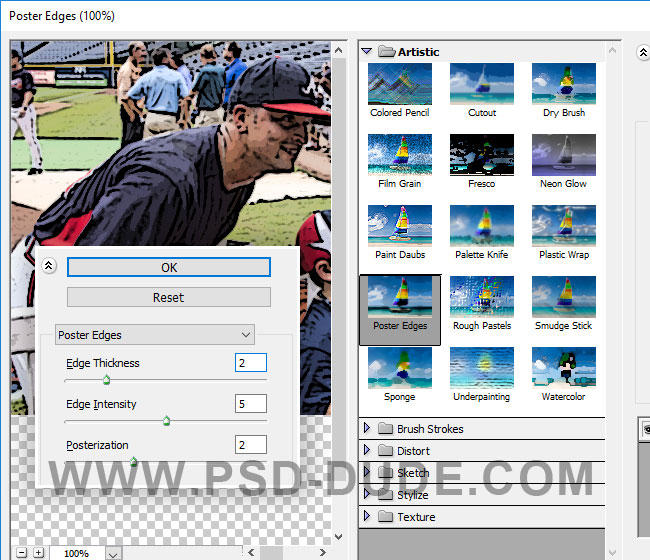650x560 pixels.
Task: Choose the Dry Brush filter
Action: pos(564,84)
